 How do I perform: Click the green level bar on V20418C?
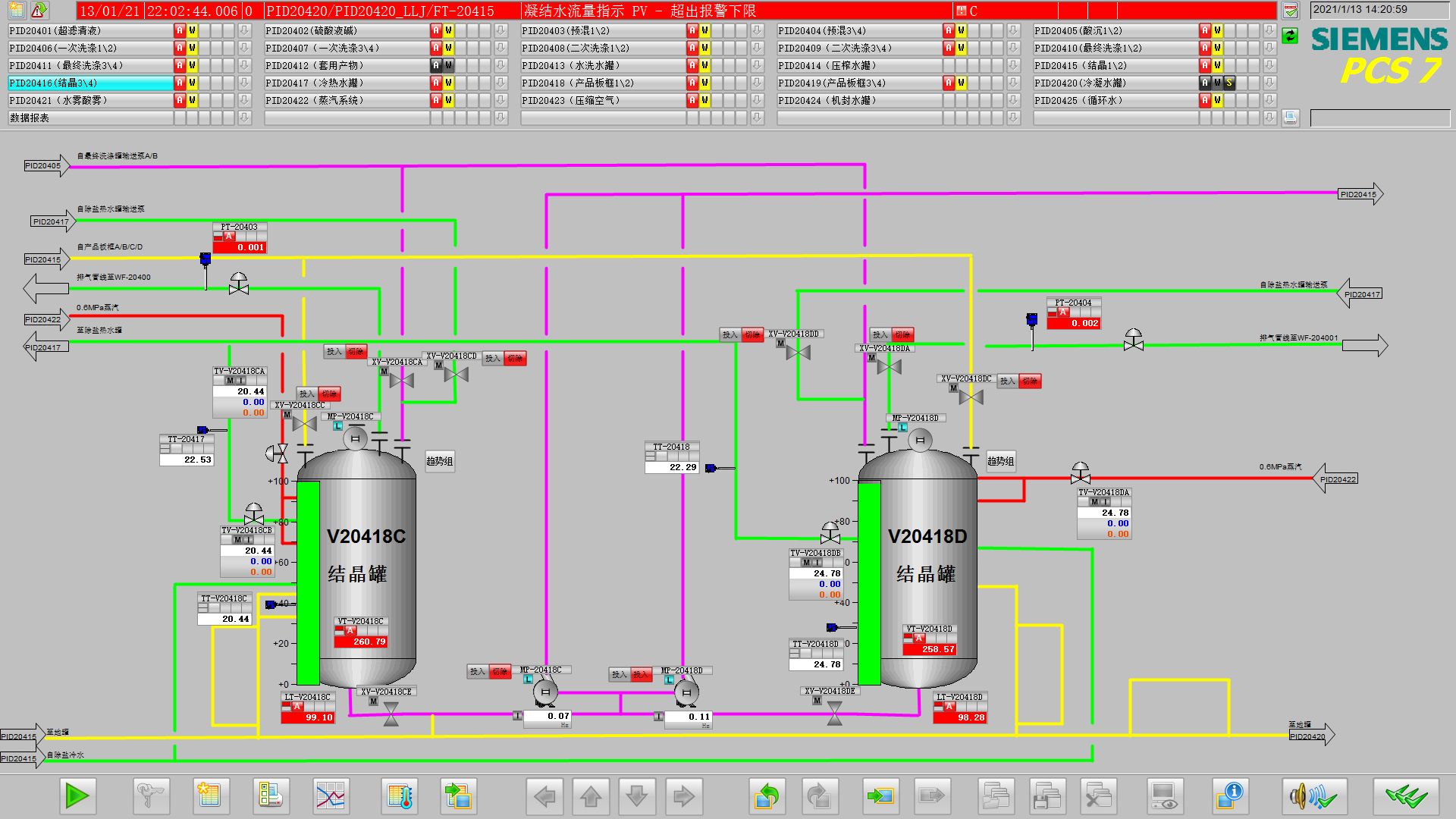[308, 582]
